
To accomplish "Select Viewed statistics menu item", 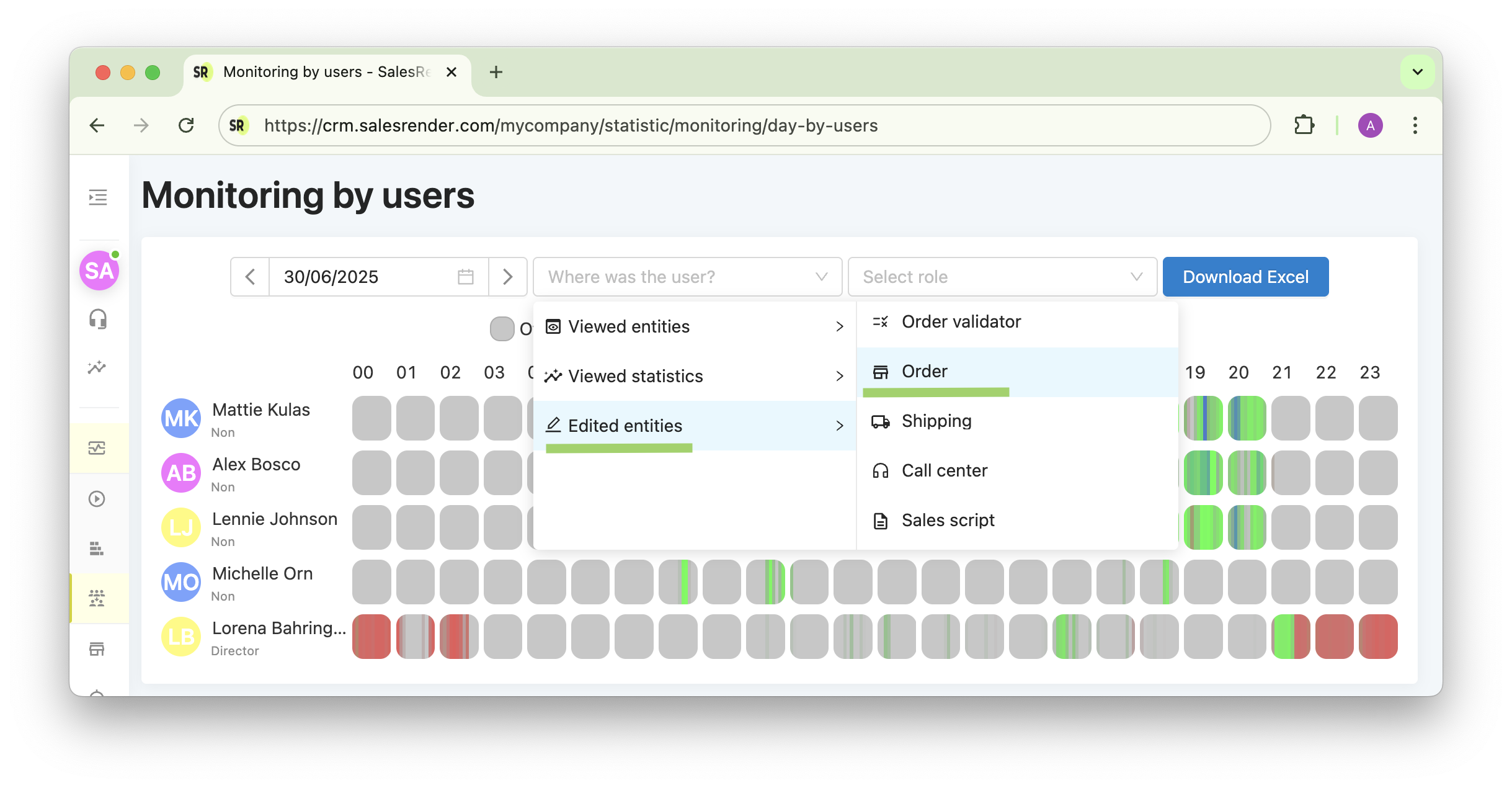I will pos(695,376).
